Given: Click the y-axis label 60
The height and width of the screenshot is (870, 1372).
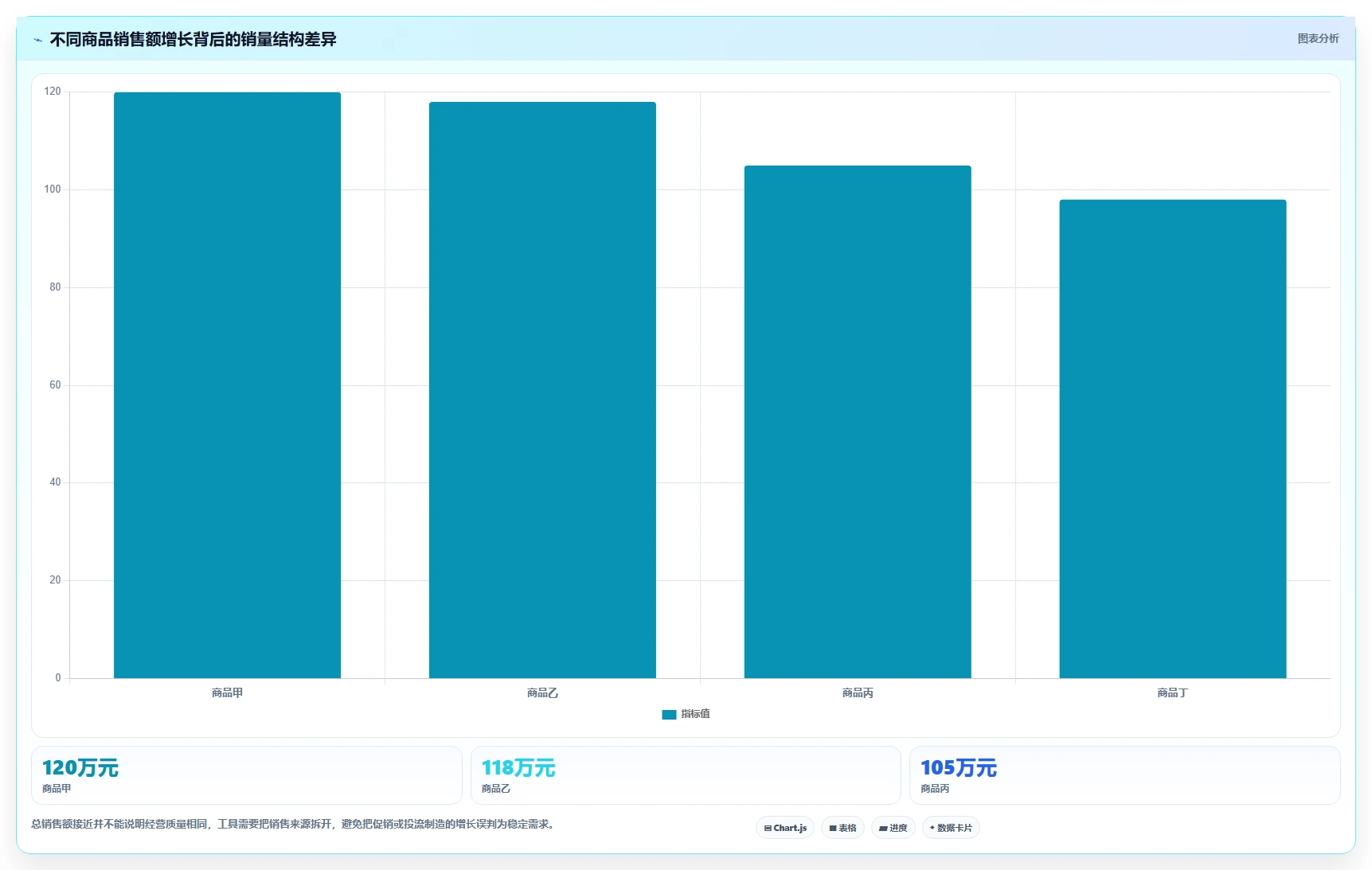Looking at the screenshot, I should point(55,385).
